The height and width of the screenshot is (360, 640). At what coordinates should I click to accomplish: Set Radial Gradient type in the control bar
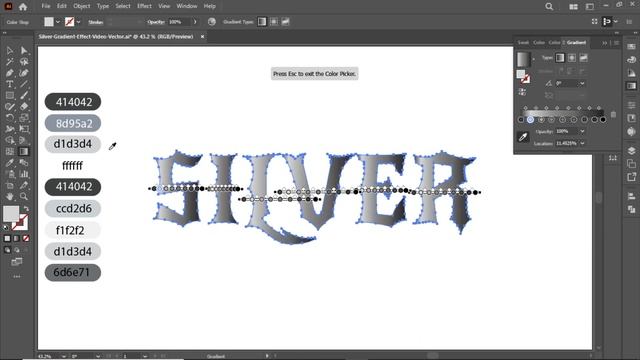point(274,22)
